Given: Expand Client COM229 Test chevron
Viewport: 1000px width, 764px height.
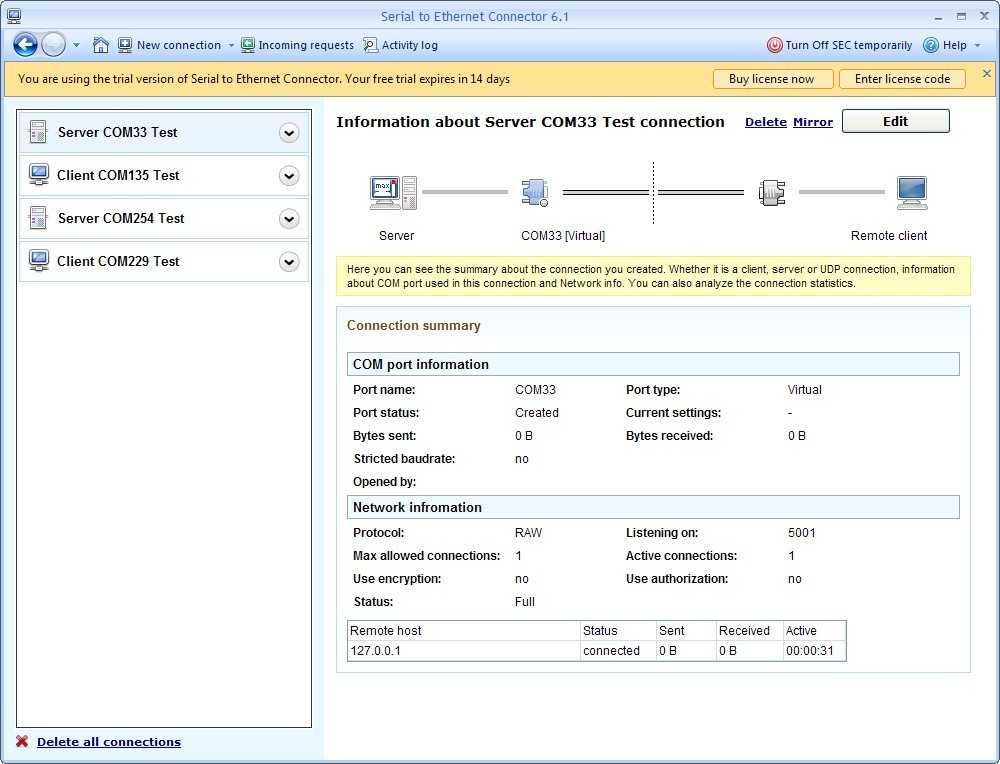Looking at the screenshot, I should (x=289, y=261).
